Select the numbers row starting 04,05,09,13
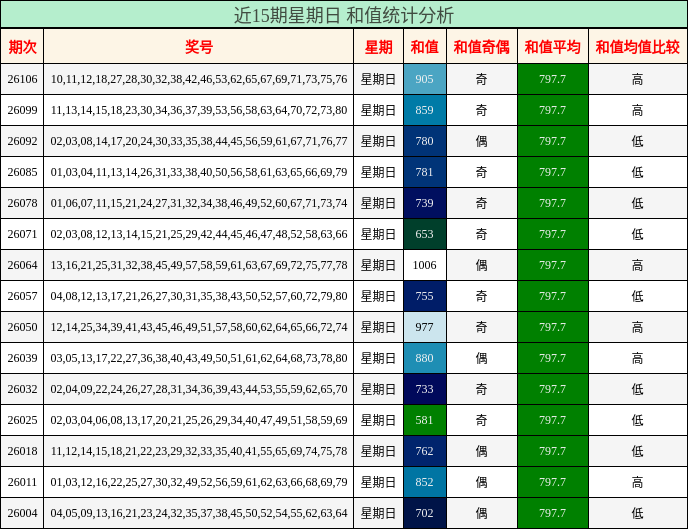The width and height of the screenshot is (688, 529). click(x=199, y=513)
